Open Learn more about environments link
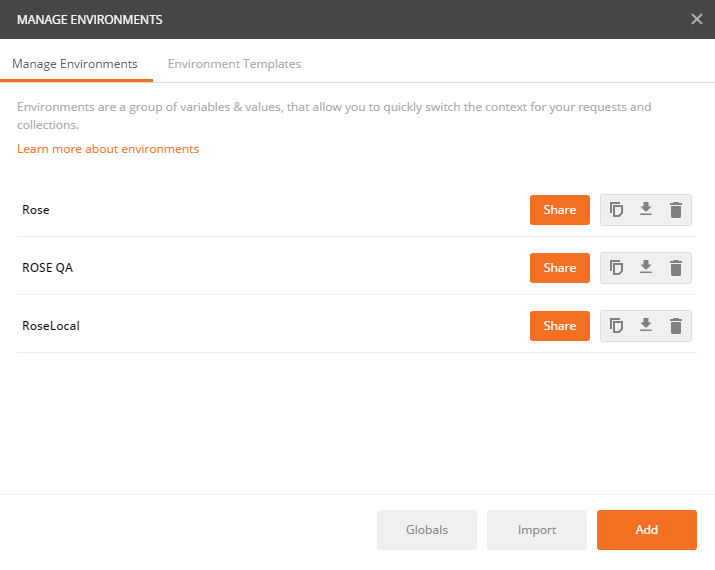 pos(108,149)
